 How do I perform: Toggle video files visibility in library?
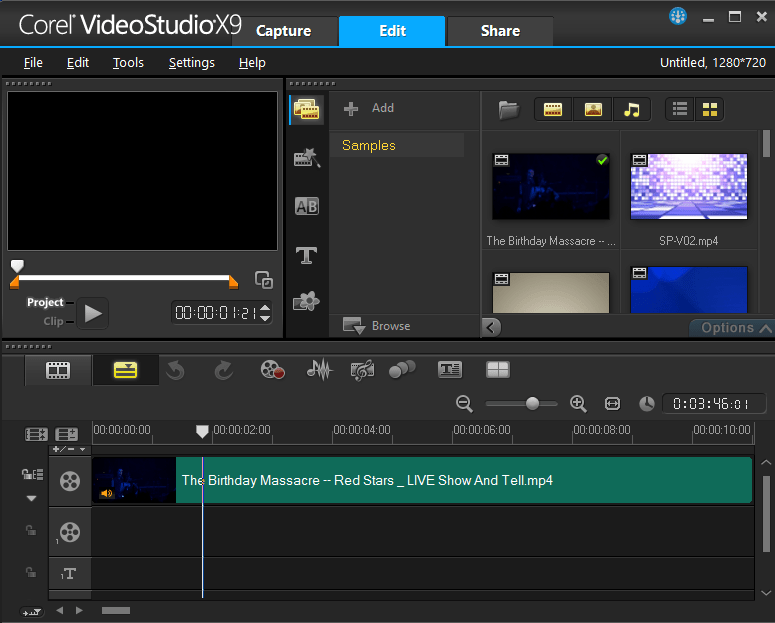(x=553, y=109)
